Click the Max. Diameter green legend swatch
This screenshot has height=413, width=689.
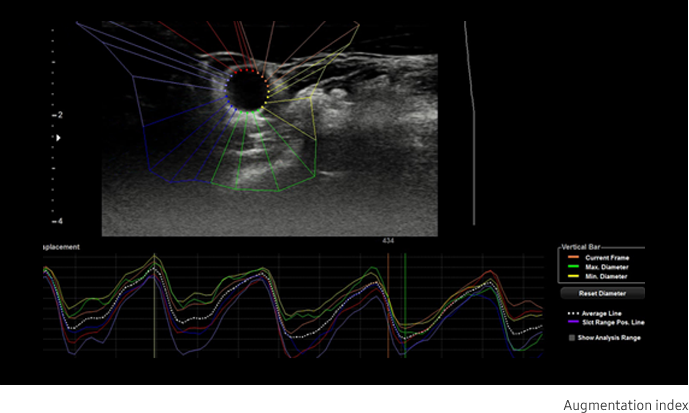[x=573, y=267]
